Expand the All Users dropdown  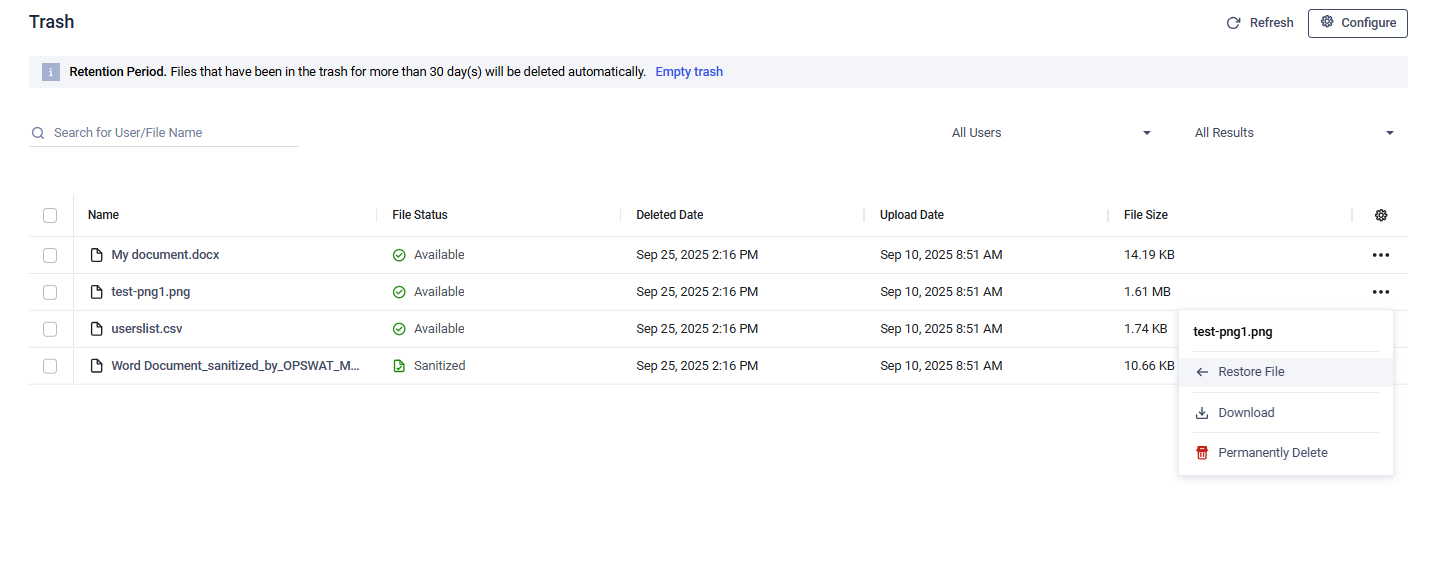[x=1051, y=133]
